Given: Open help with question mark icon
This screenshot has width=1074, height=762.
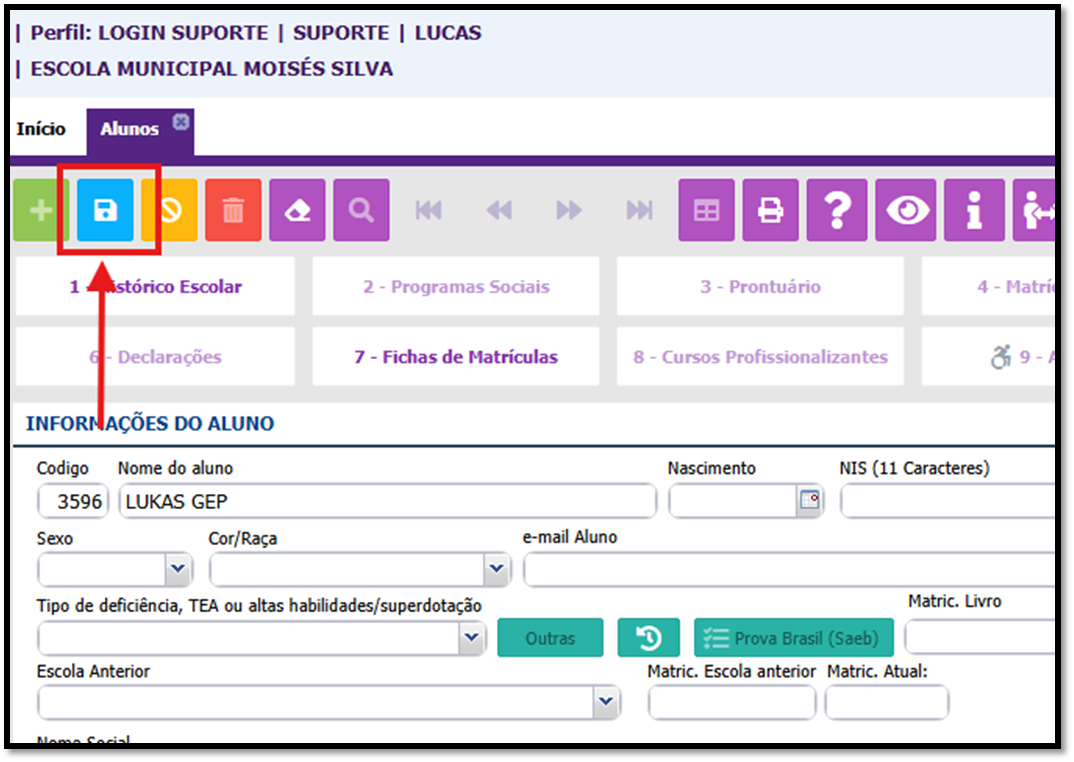Looking at the screenshot, I should 837,211.
